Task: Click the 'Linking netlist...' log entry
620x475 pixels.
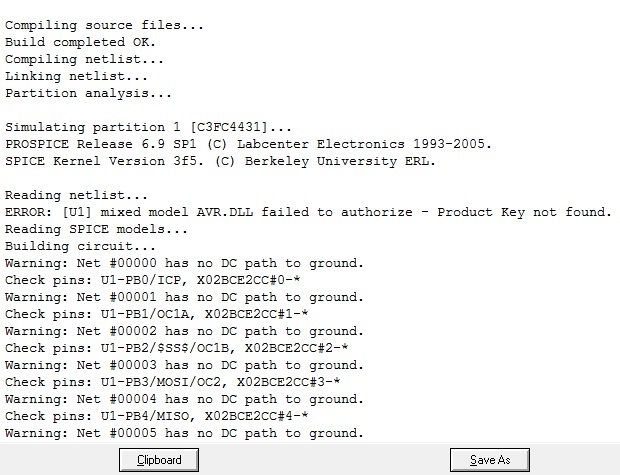Action: (x=76, y=76)
